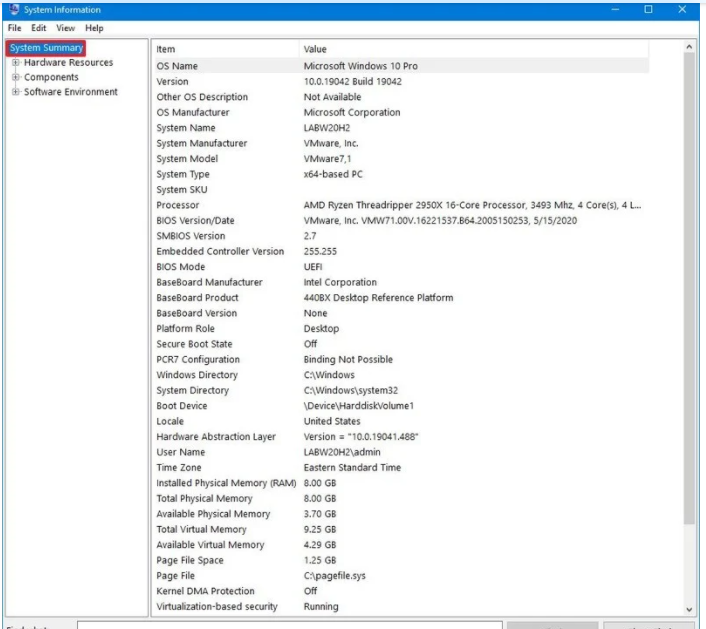Select Installed Physical Memory (RAM) row
Image resolution: width=706 pixels, height=629 pixels.
pos(401,483)
